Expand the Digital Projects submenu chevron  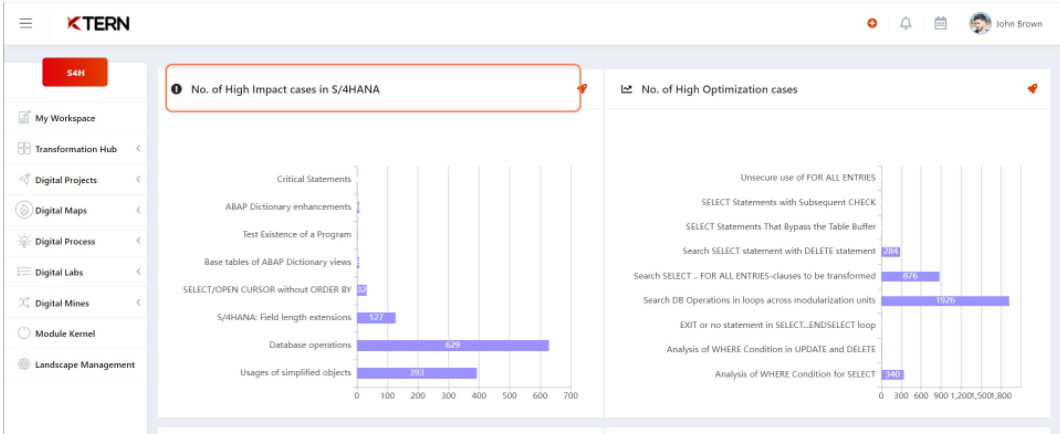click(138, 180)
